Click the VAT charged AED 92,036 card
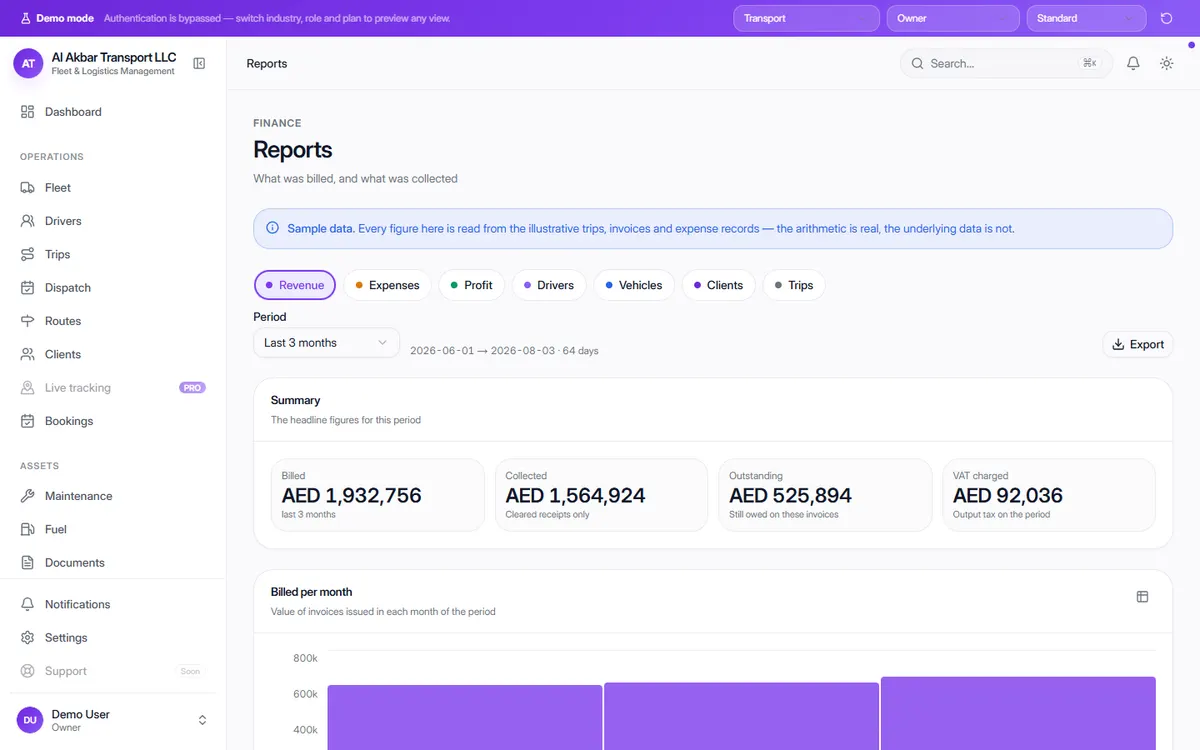The height and width of the screenshot is (750, 1200). click(x=1049, y=495)
